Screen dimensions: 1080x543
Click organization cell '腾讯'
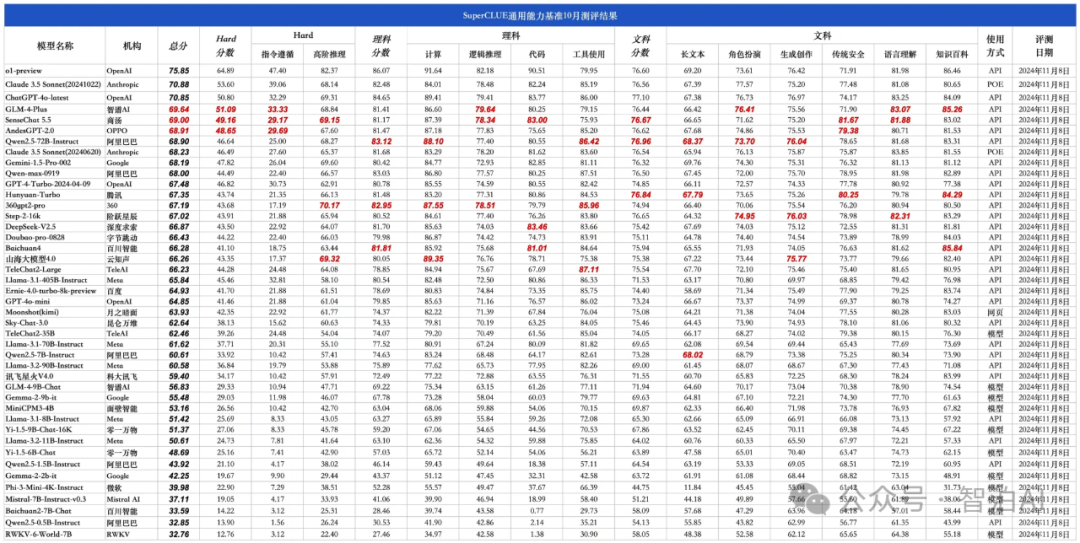click(114, 195)
